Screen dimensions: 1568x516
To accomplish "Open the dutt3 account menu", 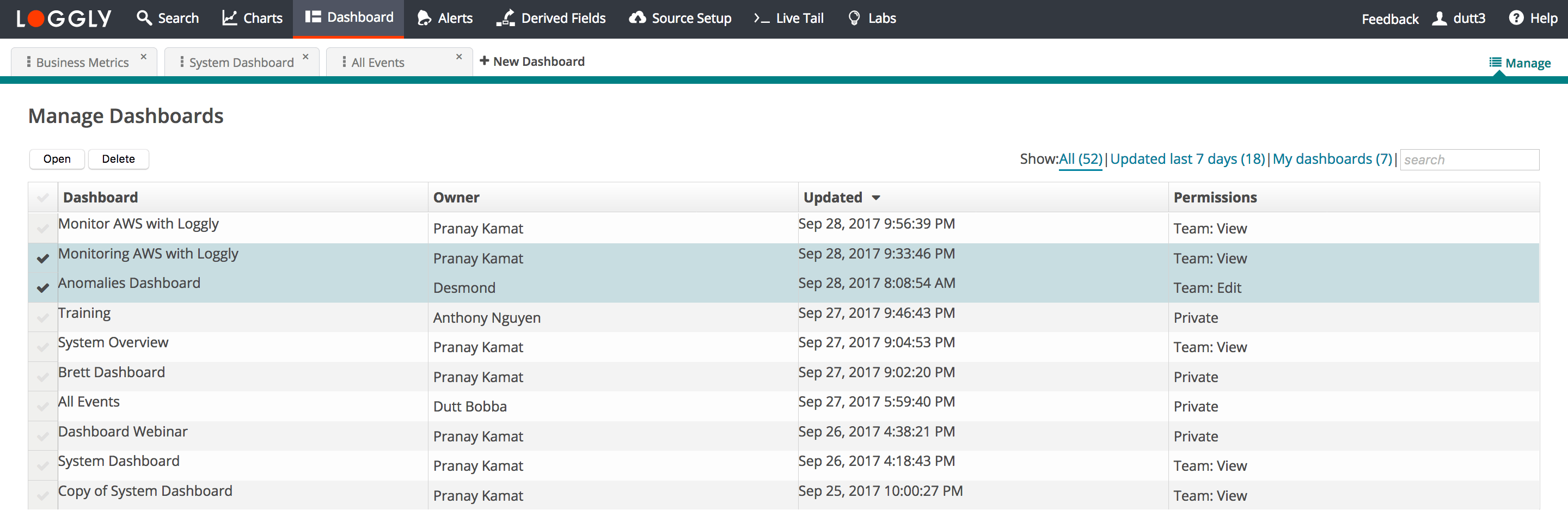I will pos(1460,17).
